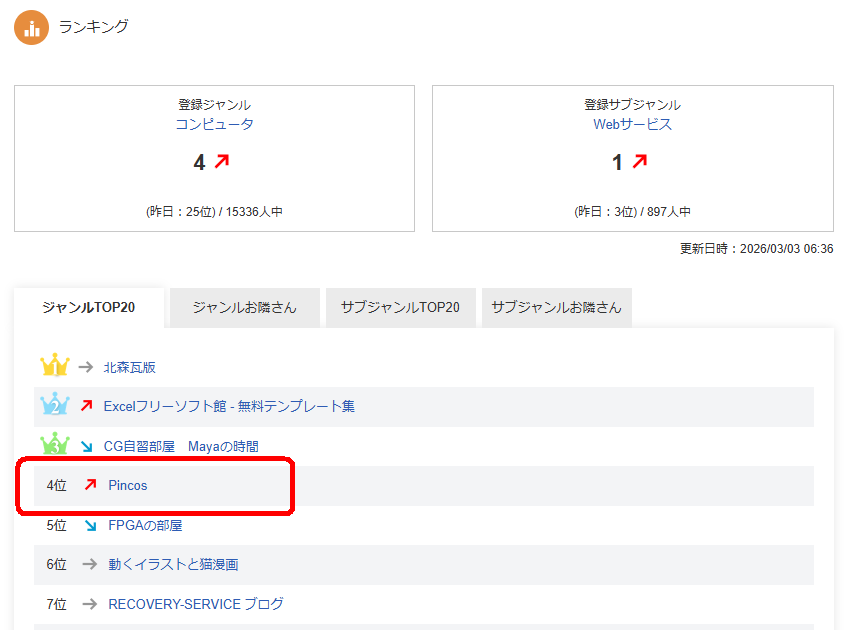Click the (昨日：3位) / 897人中 text
This screenshot has height=630, width=847.
click(633, 211)
